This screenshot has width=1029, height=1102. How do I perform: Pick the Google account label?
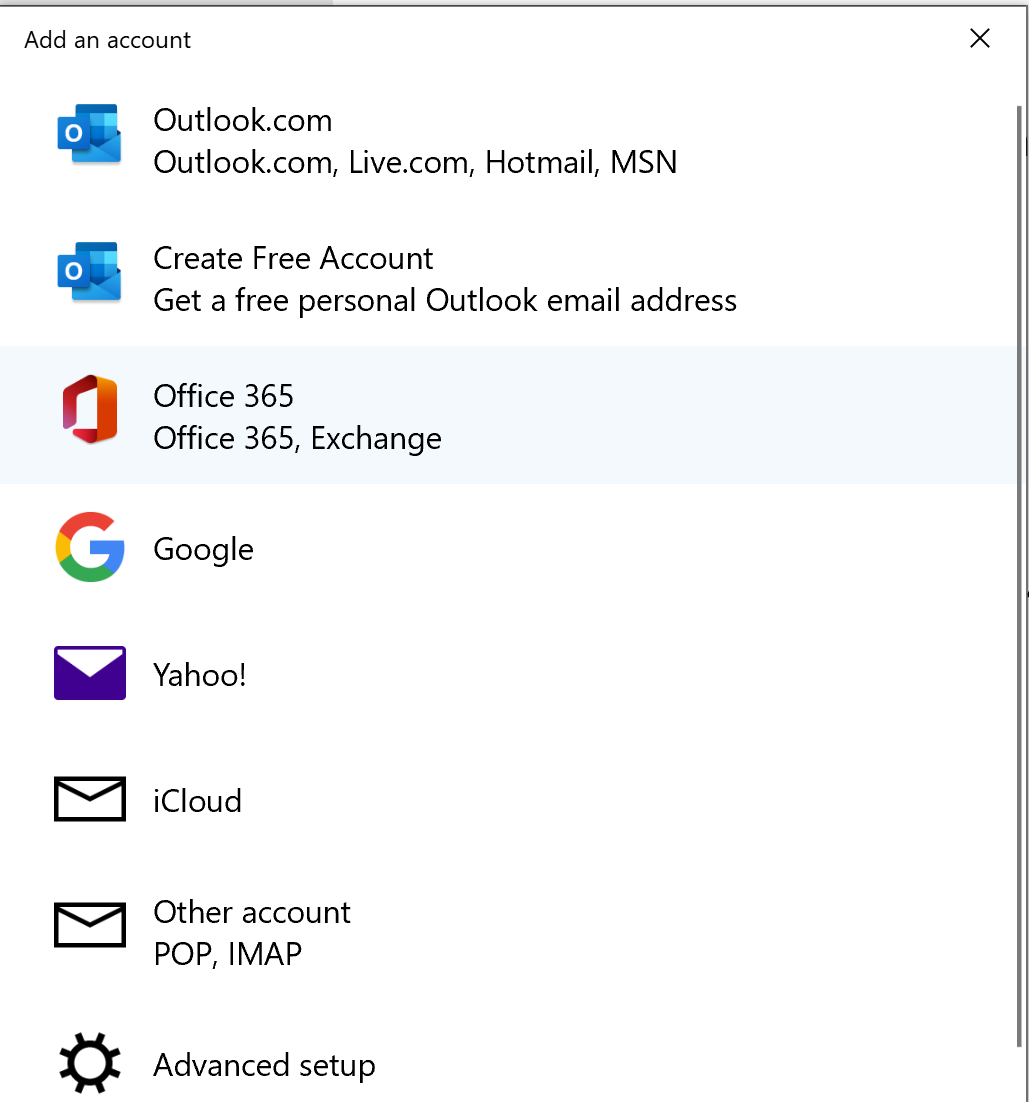(203, 549)
